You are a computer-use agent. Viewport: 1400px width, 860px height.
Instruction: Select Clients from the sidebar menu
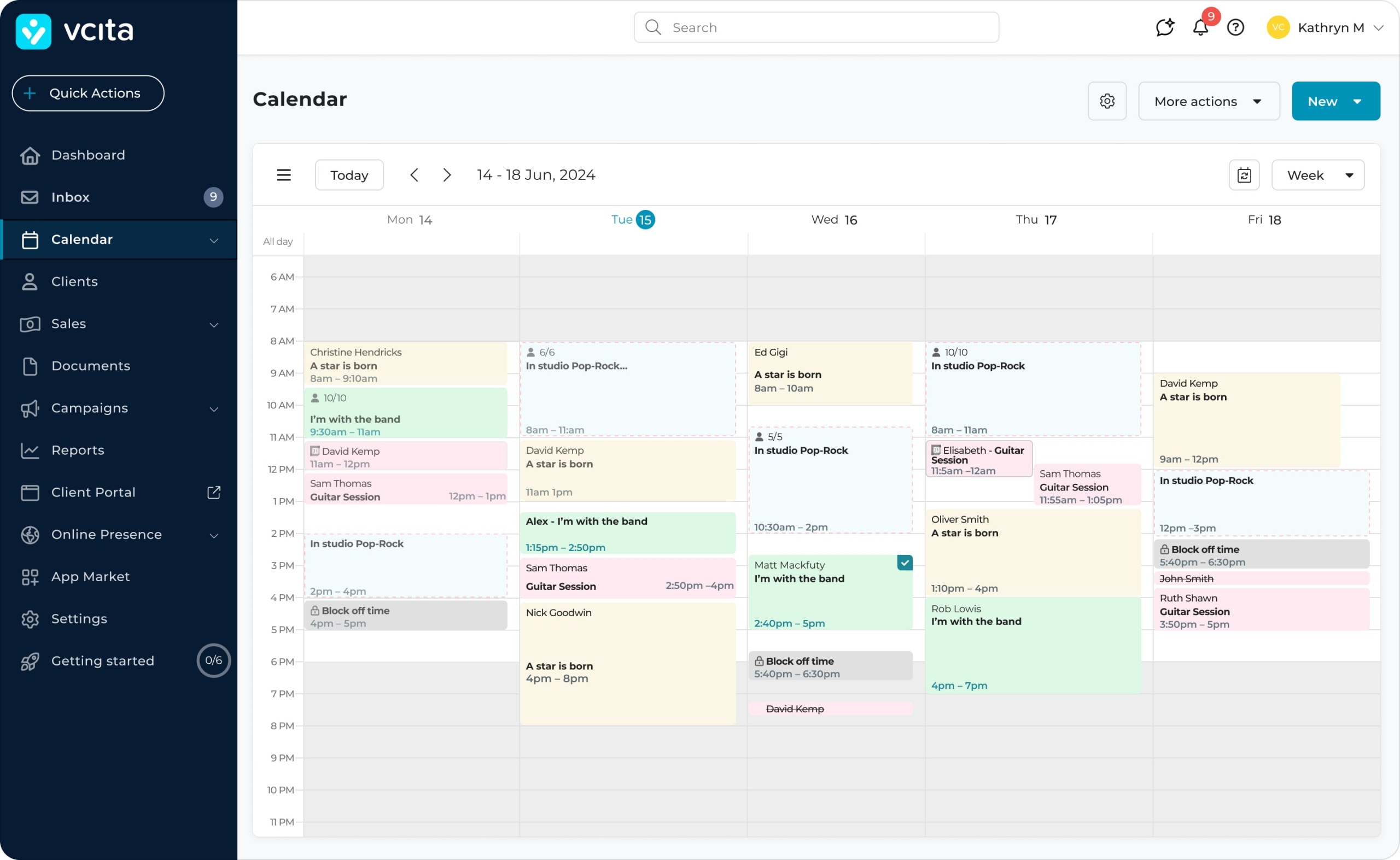click(74, 281)
